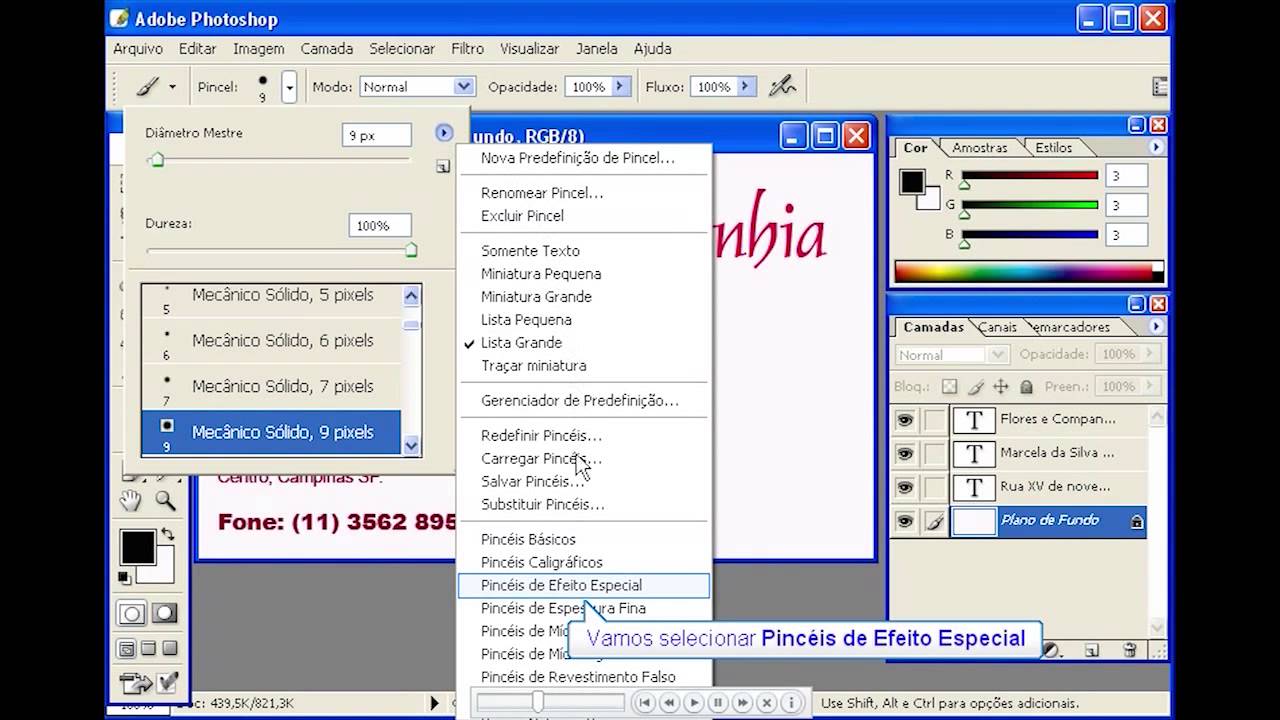Open the Camada menu
The height and width of the screenshot is (720, 1280).
point(327,48)
